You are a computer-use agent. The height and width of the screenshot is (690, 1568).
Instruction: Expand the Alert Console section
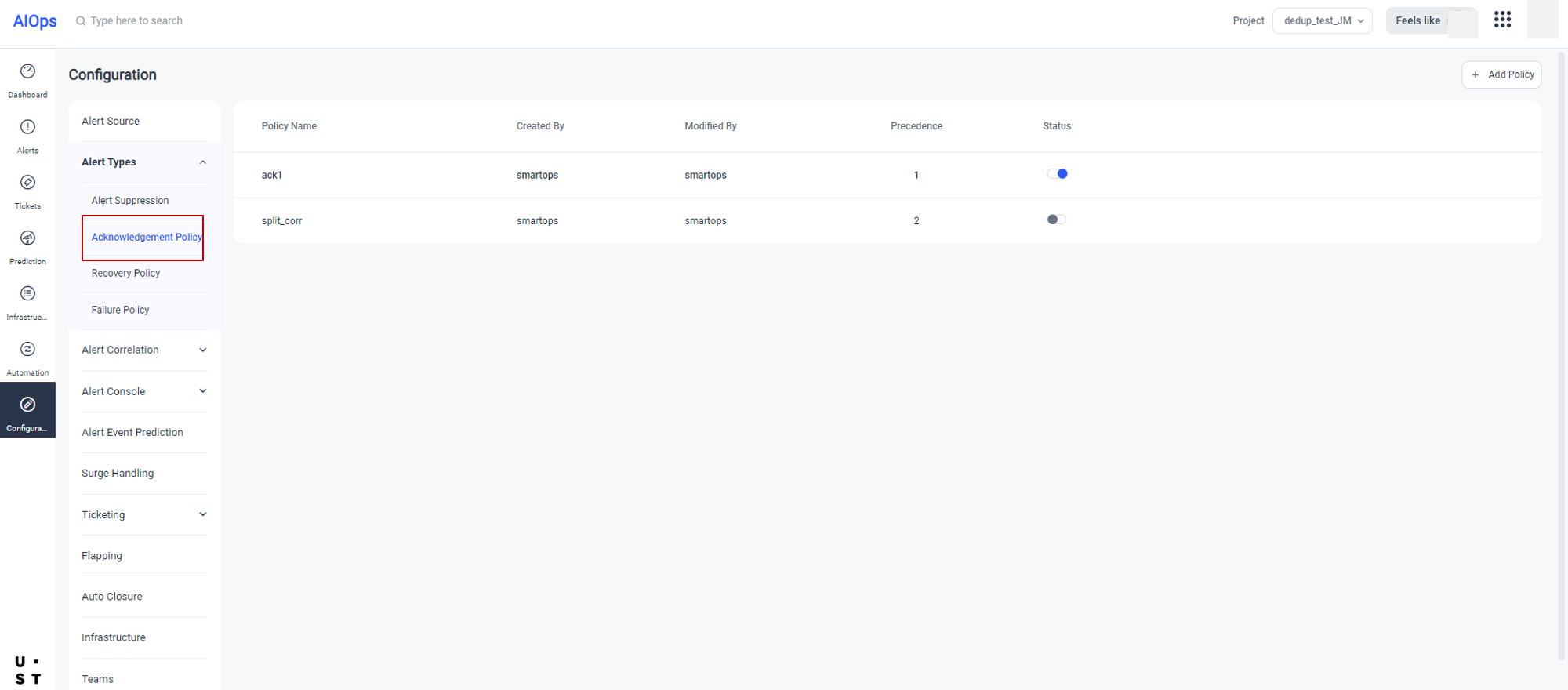click(202, 391)
